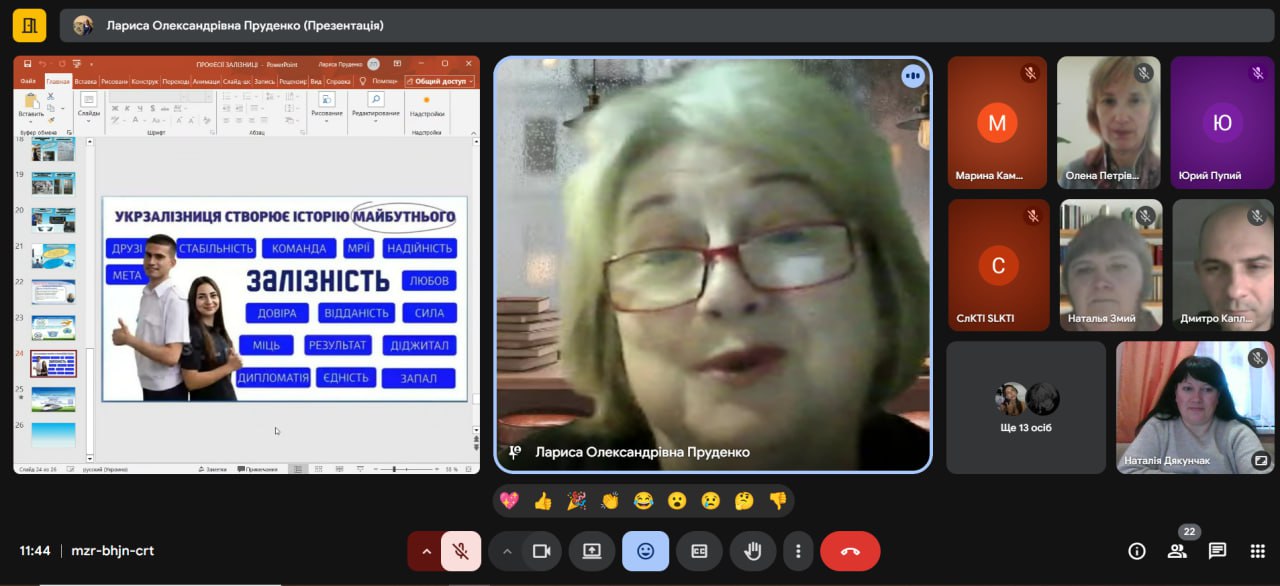Send the thumbs up reaction
This screenshot has height=586, width=1280.
(543, 501)
